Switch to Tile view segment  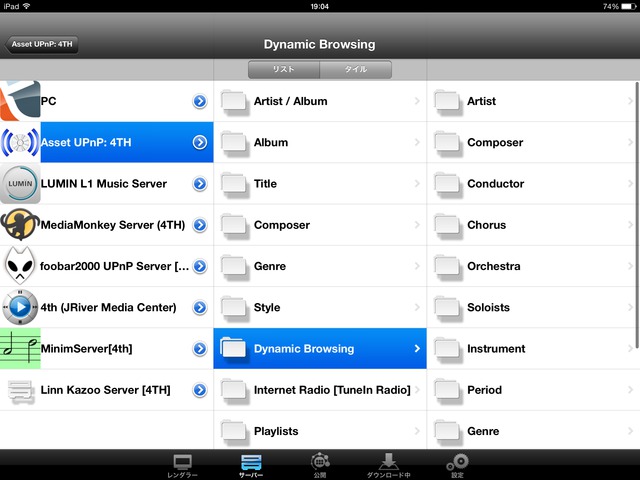356,69
